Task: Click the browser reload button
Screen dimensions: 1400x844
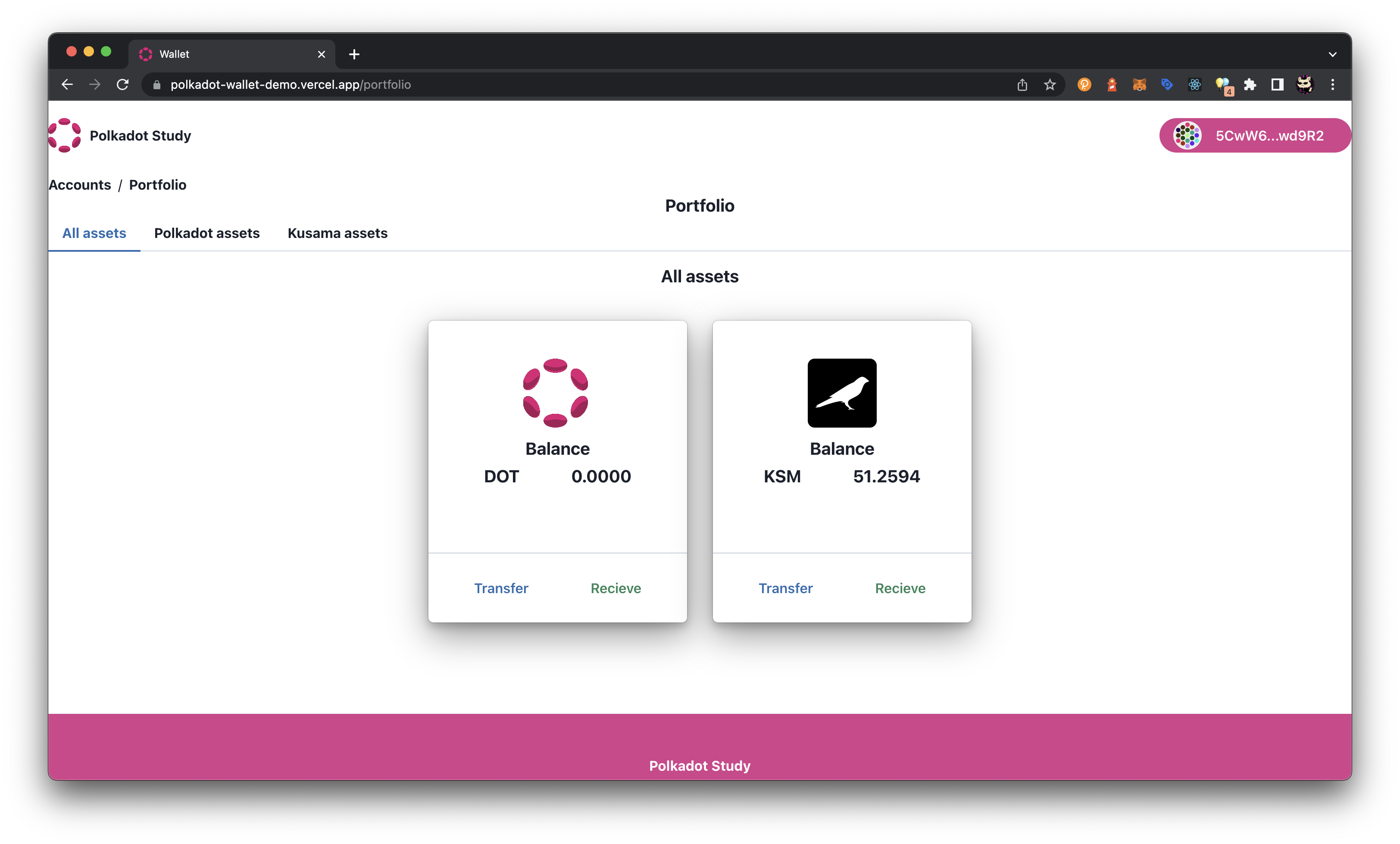Action: (x=122, y=84)
